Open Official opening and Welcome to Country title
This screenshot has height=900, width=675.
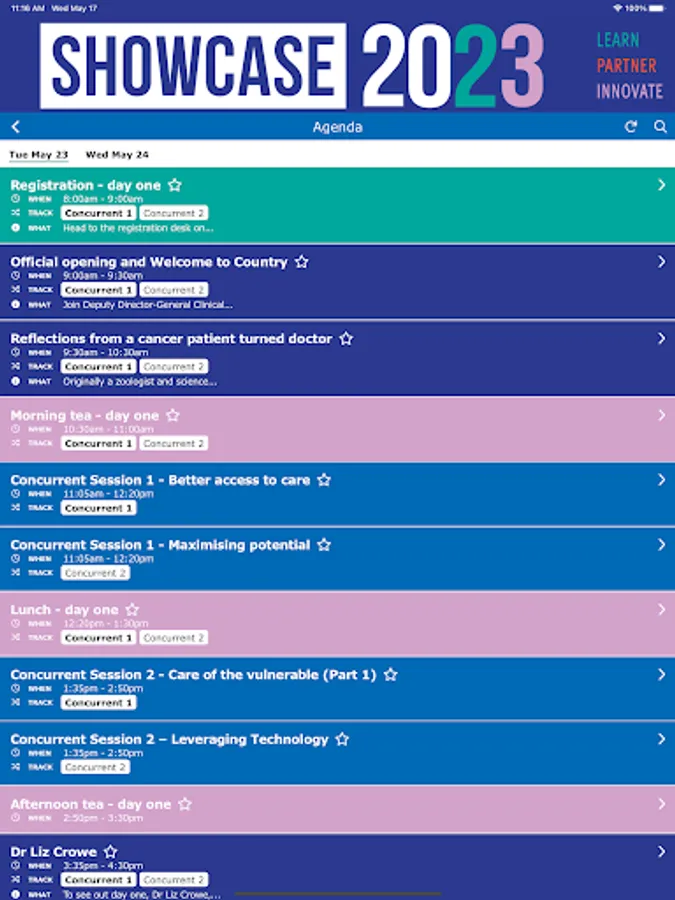149,262
